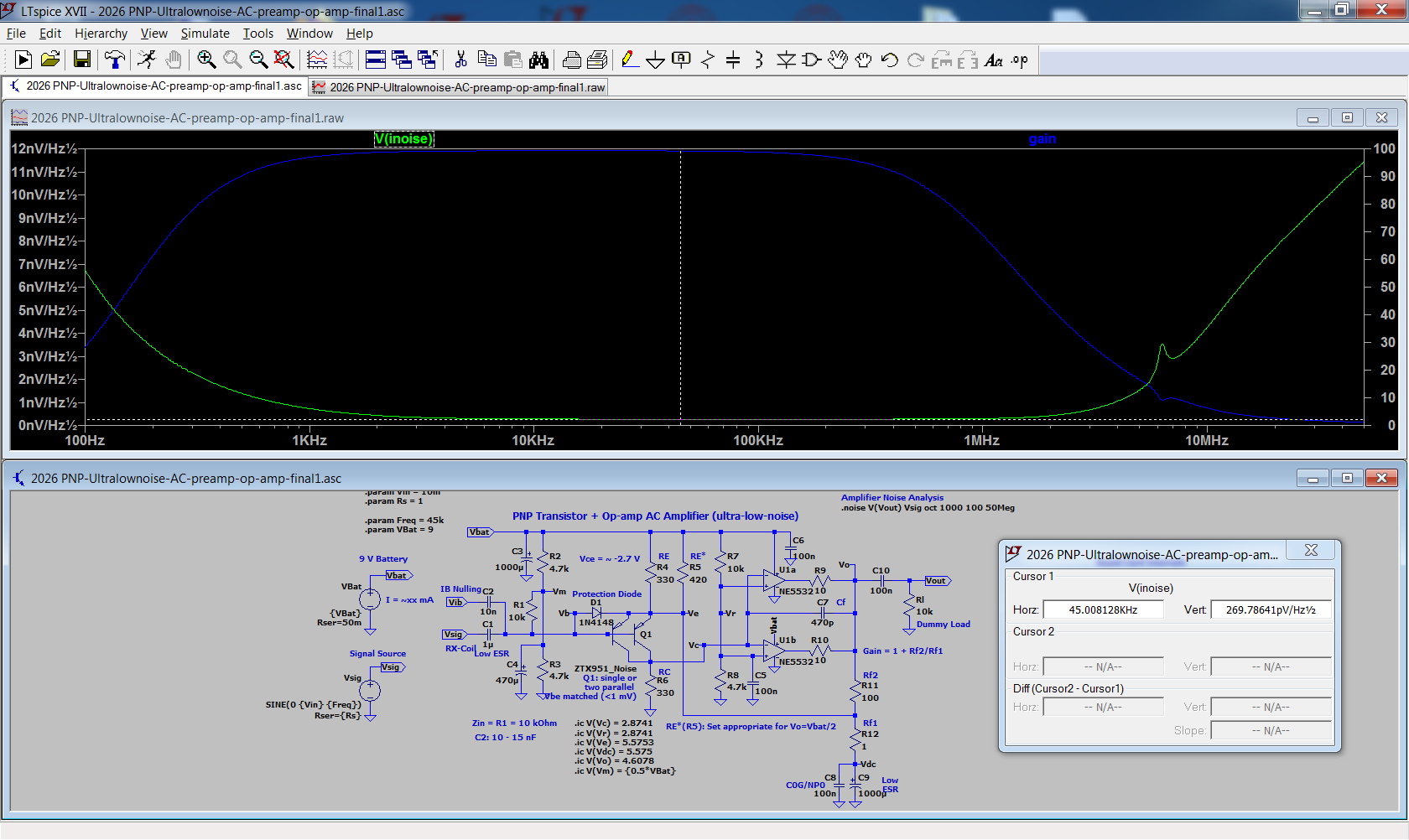Click the 12nV/Hz½ y-axis label
The width and height of the screenshot is (1409, 840).
pyautogui.click(x=44, y=149)
